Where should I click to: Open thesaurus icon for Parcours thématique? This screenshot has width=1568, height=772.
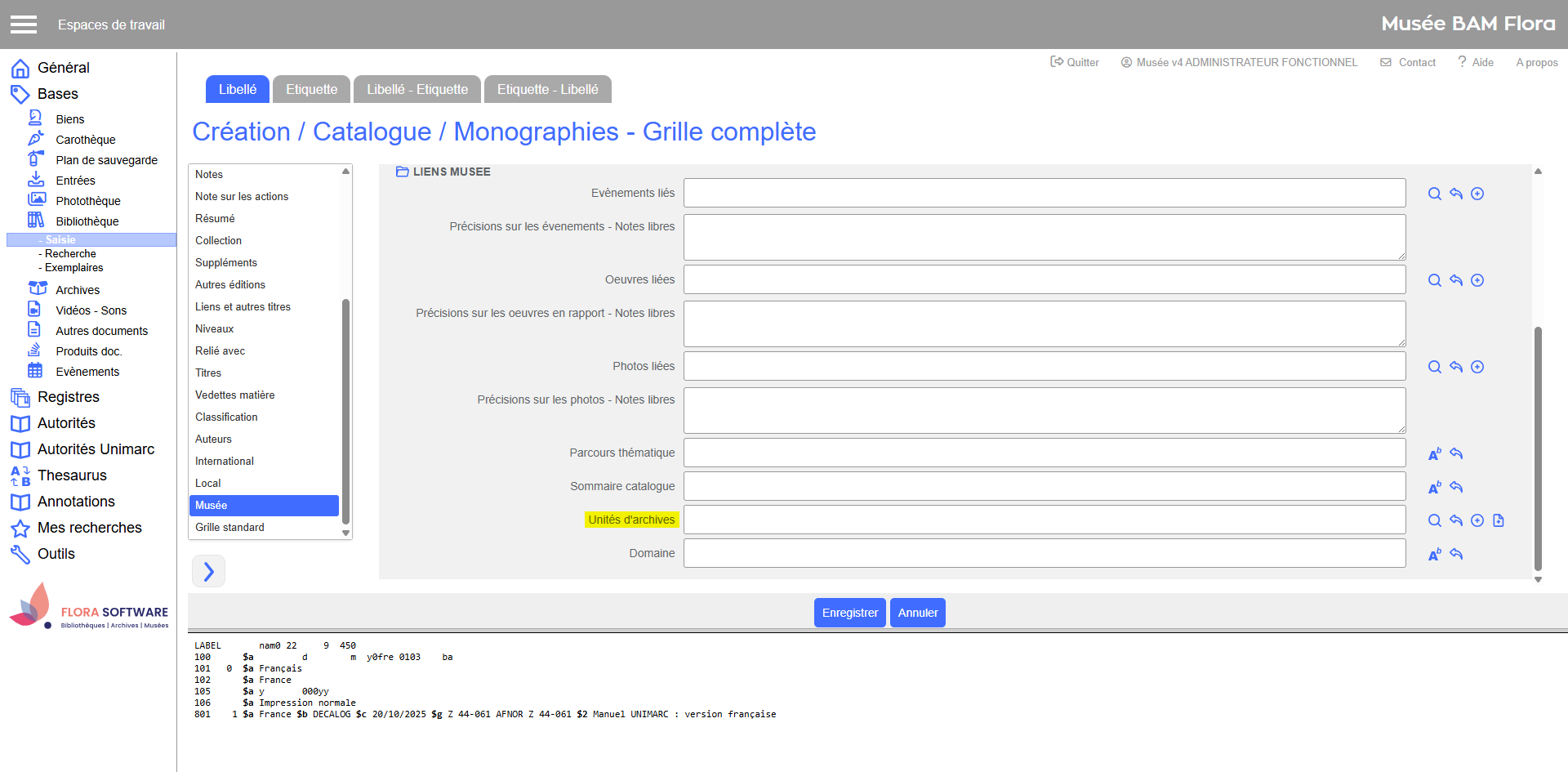point(1434,454)
